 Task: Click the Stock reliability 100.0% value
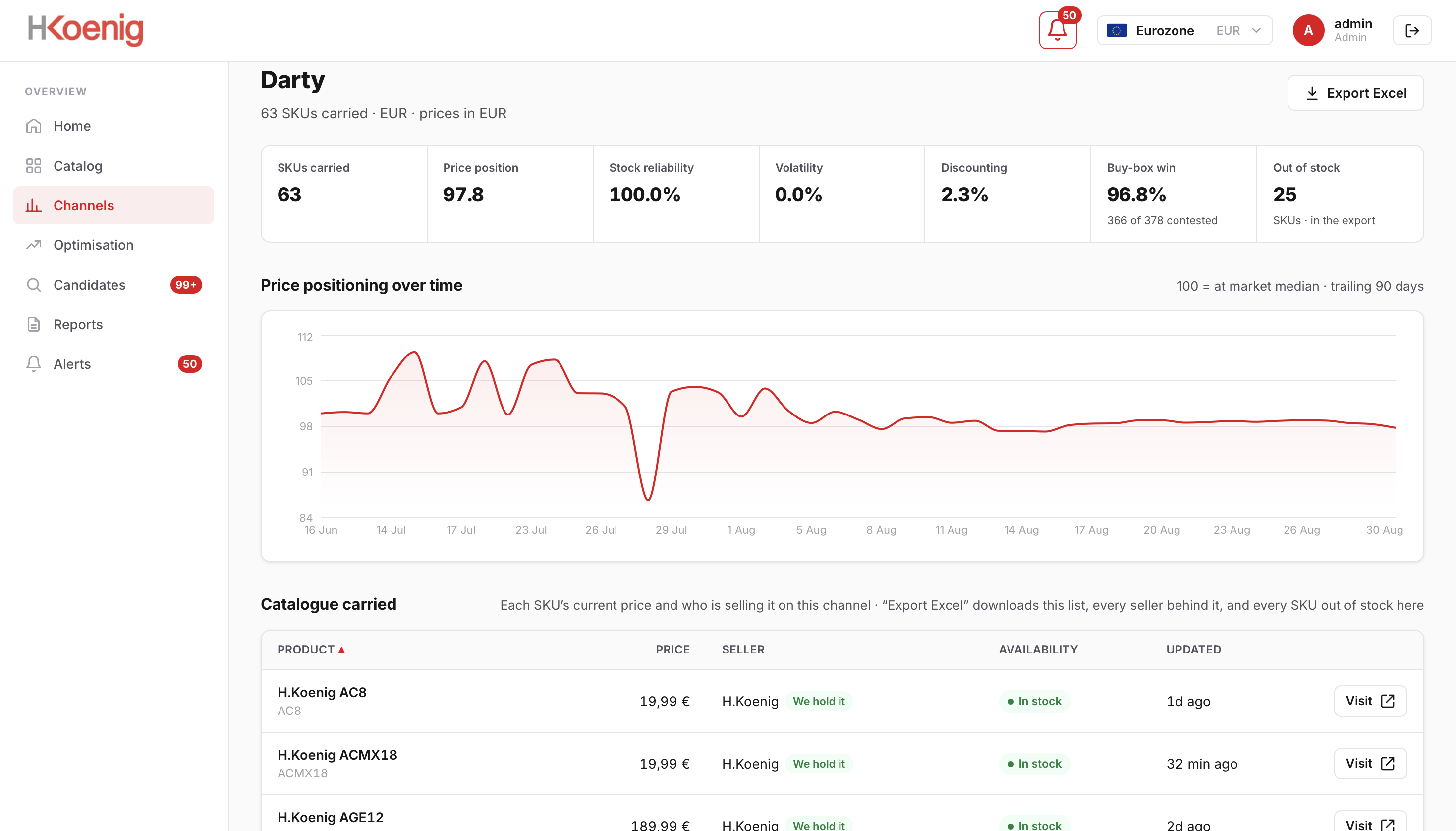point(644,195)
